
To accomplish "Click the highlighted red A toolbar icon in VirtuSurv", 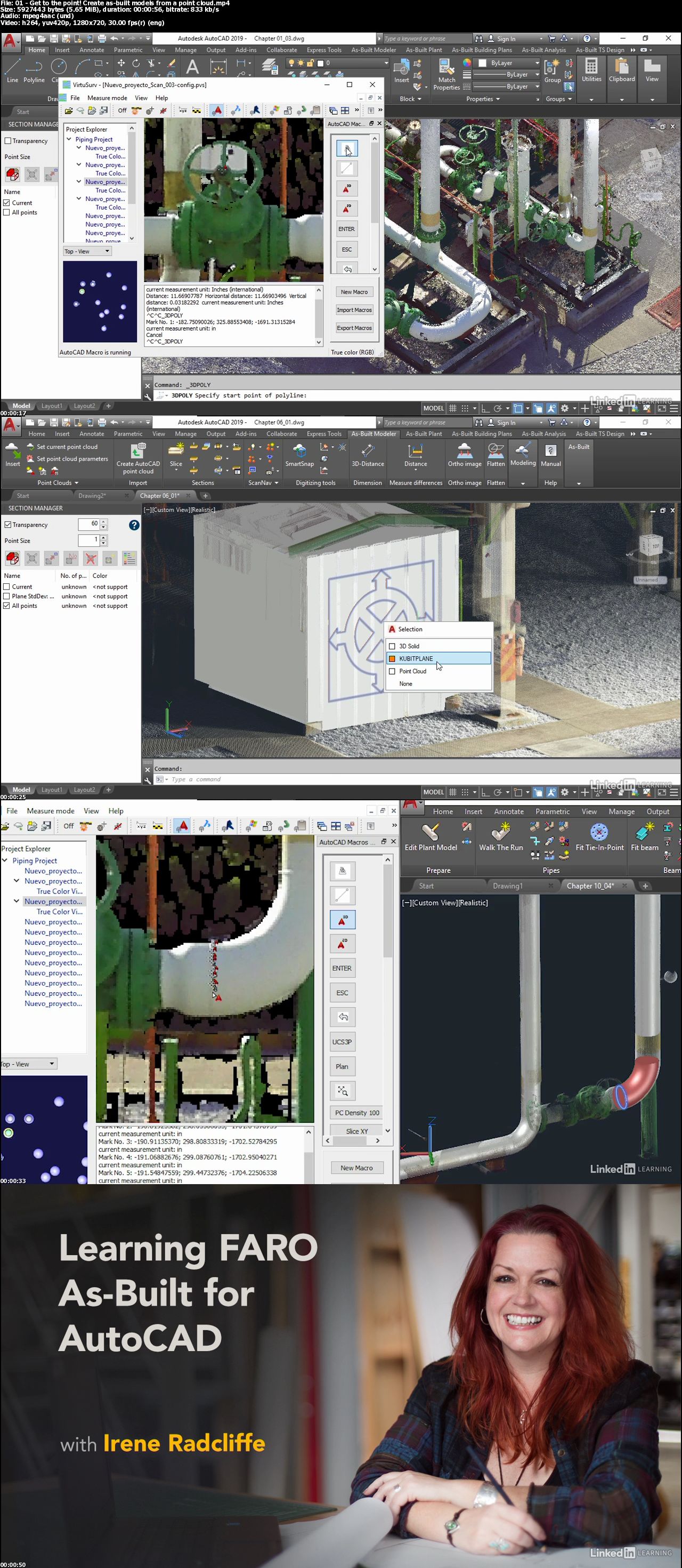I will [216, 110].
